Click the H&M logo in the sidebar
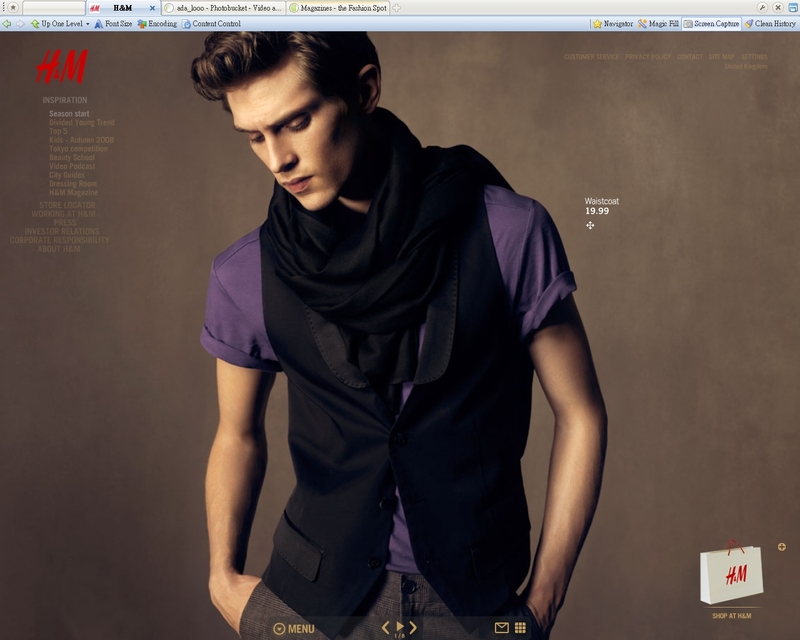This screenshot has width=800, height=640. pos(61,67)
